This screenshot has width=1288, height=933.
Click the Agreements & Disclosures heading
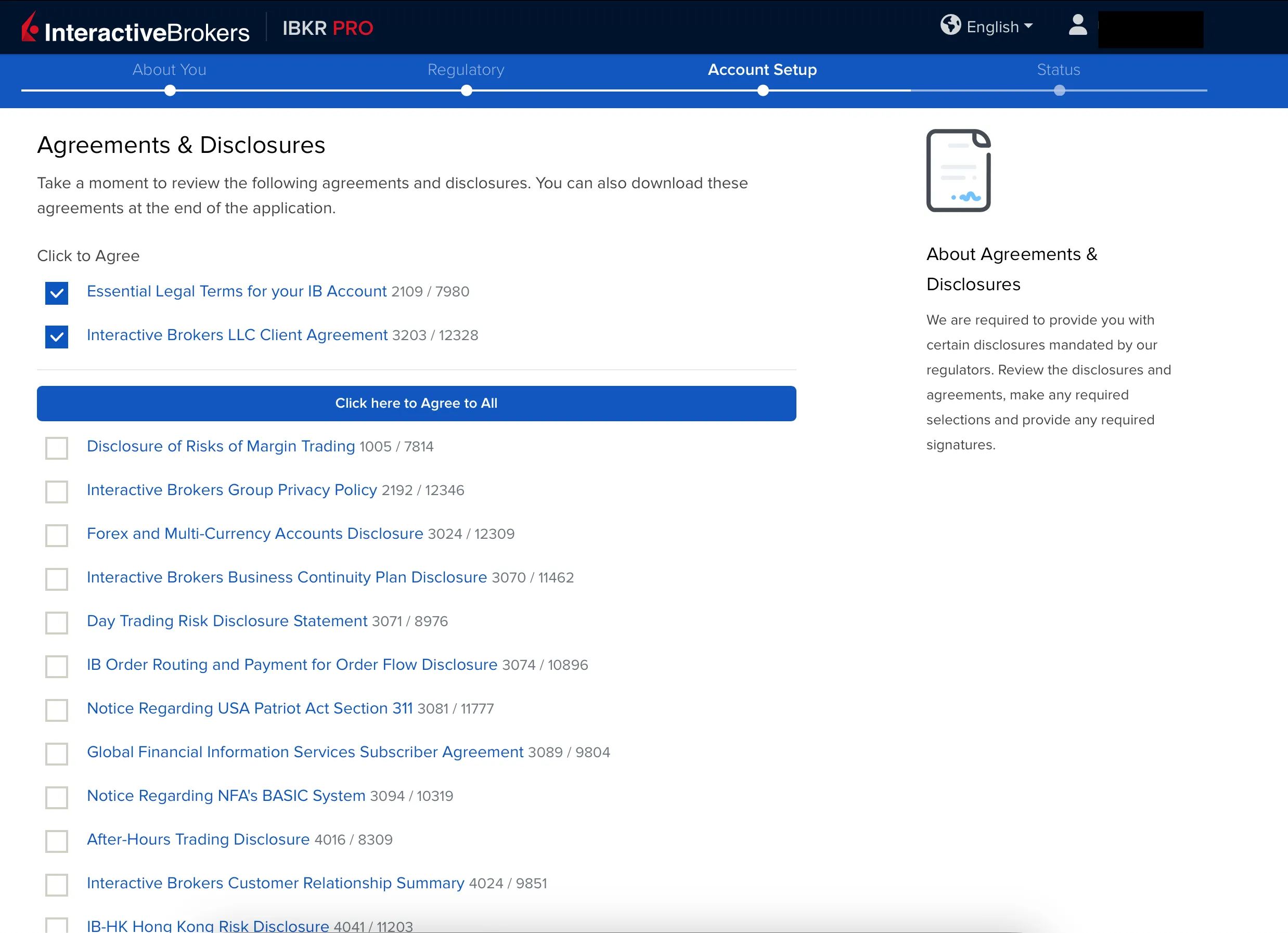(181, 146)
